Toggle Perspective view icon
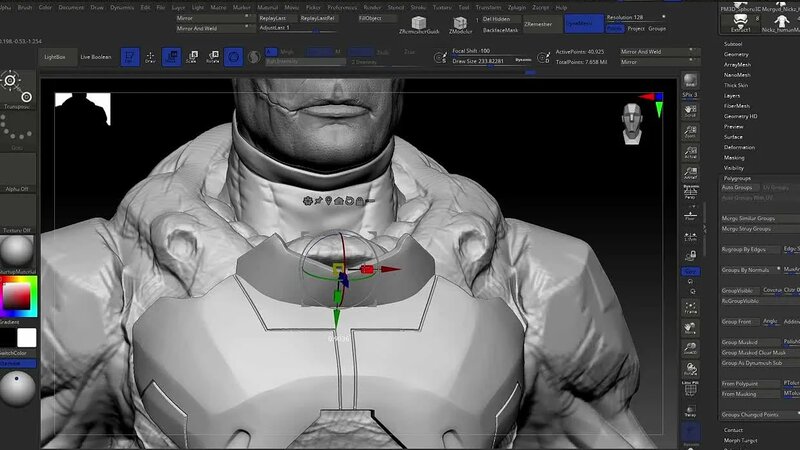This screenshot has height=450, width=800. pyautogui.click(x=690, y=192)
